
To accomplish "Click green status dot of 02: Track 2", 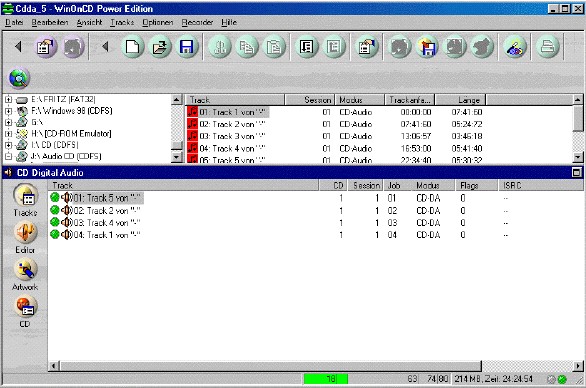I will point(55,210).
